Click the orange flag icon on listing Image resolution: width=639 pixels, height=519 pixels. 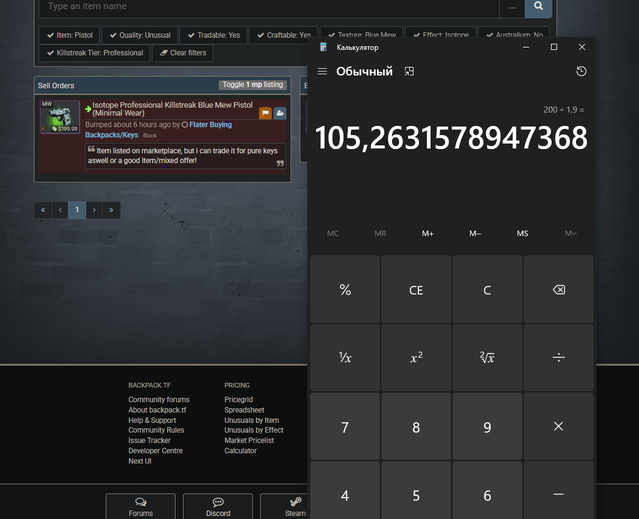(x=265, y=113)
